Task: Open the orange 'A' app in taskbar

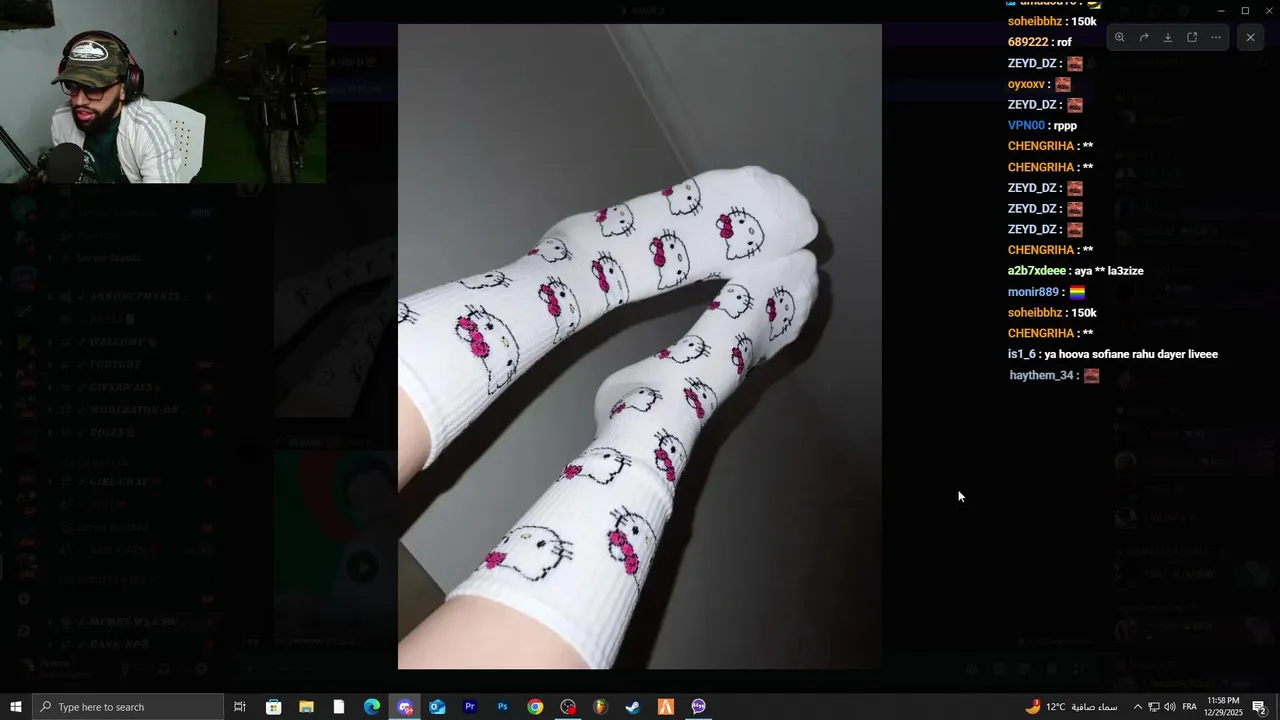Action: pos(666,707)
